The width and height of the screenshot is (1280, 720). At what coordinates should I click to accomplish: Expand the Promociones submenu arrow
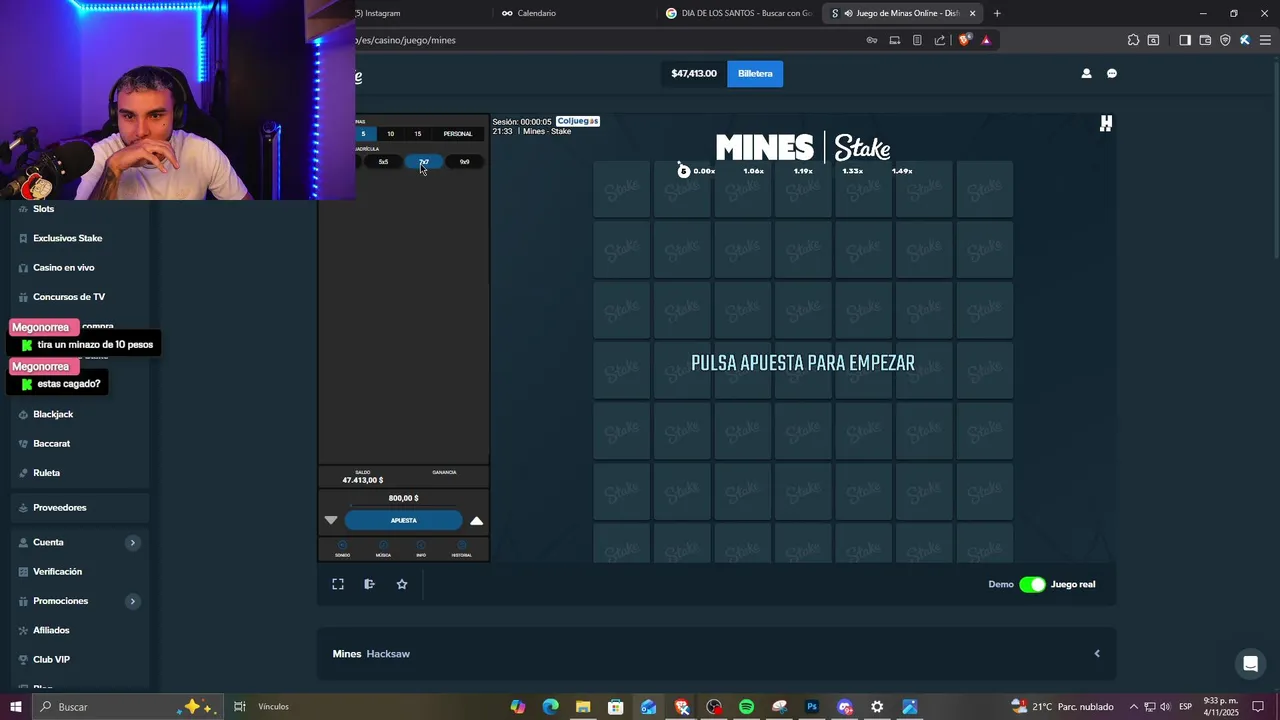coord(132,601)
